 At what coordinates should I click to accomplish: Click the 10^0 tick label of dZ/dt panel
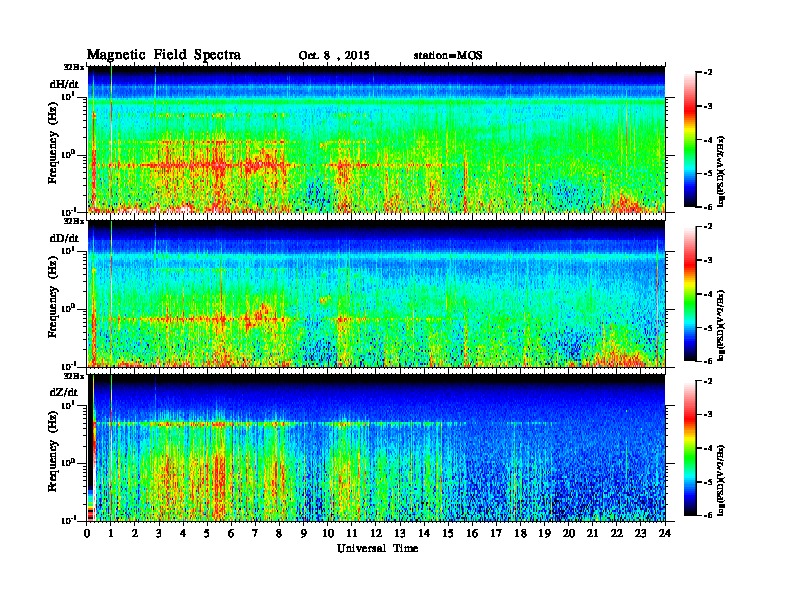pyautogui.click(x=68, y=463)
